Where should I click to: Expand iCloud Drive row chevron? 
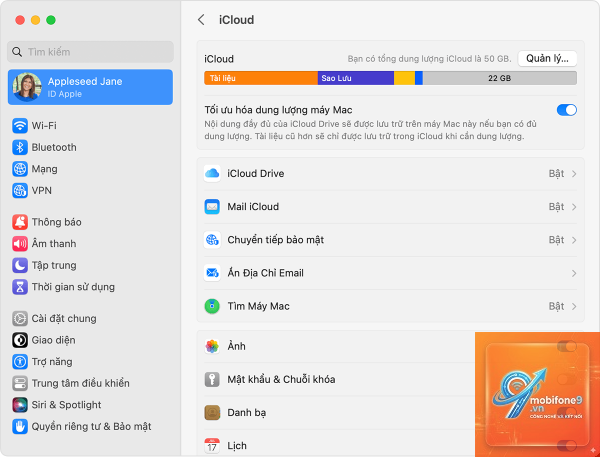coord(574,174)
